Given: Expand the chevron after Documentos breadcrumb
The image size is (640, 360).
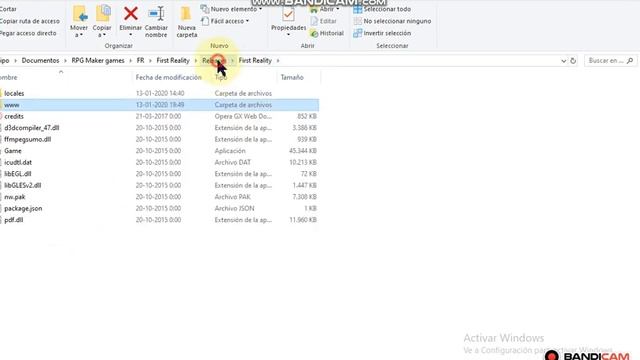Looking at the screenshot, I should pyautogui.click(x=65, y=60).
